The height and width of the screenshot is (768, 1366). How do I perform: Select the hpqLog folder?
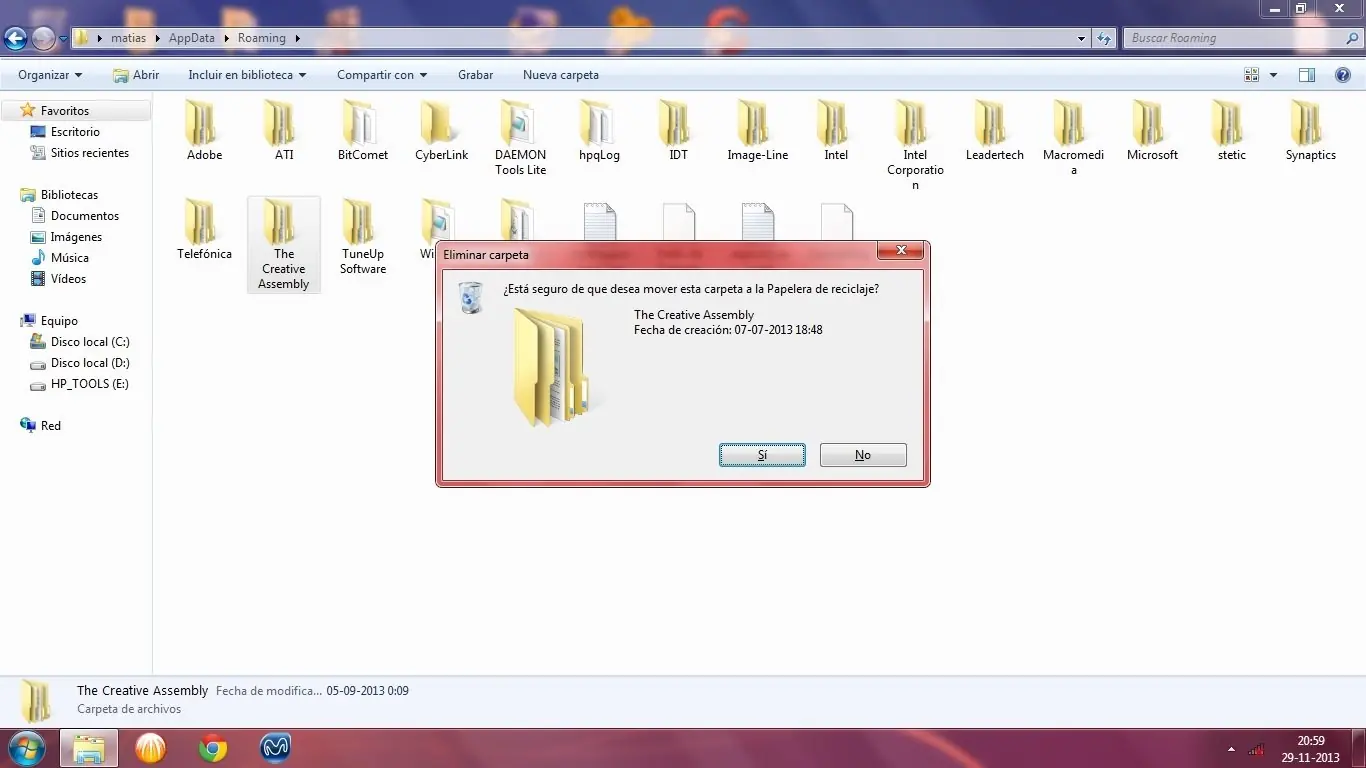tap(599, 130)
